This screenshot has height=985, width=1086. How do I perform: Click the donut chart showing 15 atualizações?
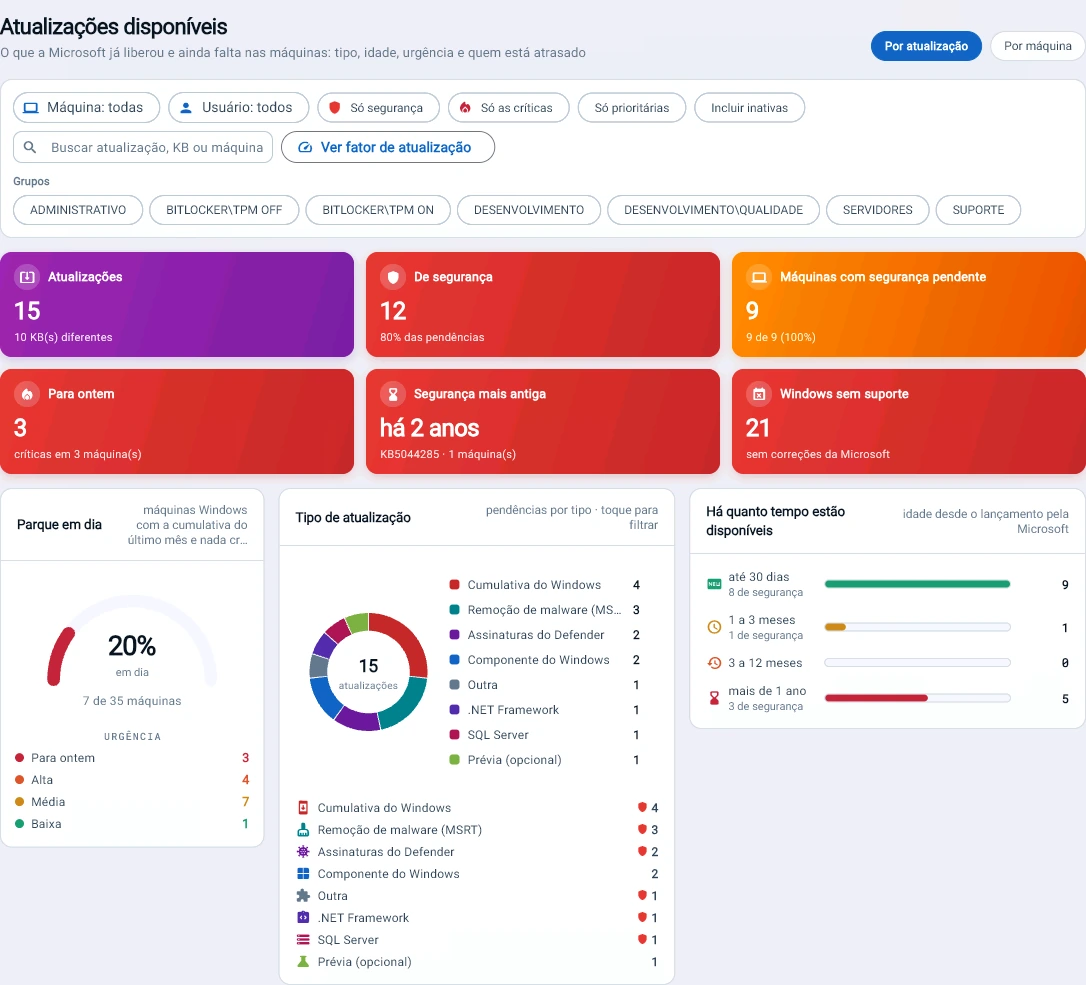point(368,672)
